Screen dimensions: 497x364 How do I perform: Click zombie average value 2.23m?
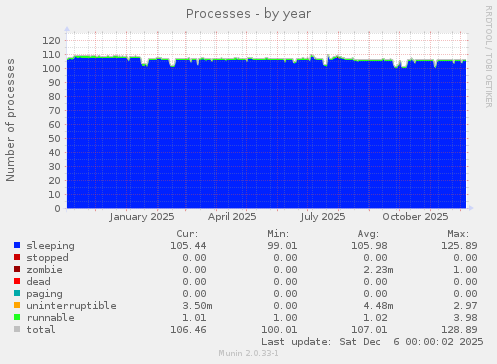[x=378, y=270]
